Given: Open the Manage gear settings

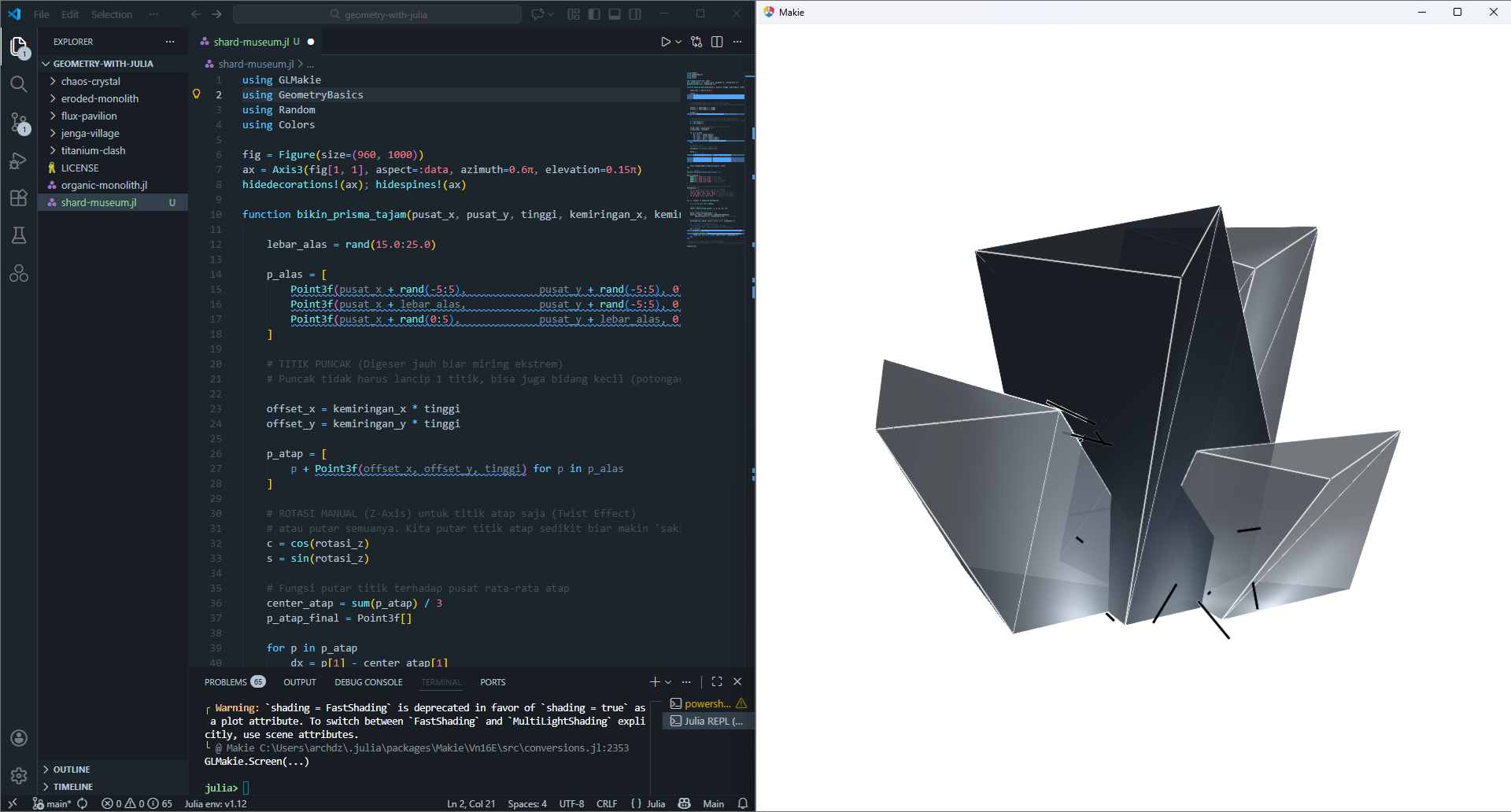Looking at the screenshot, I should [x=19, y=776].
